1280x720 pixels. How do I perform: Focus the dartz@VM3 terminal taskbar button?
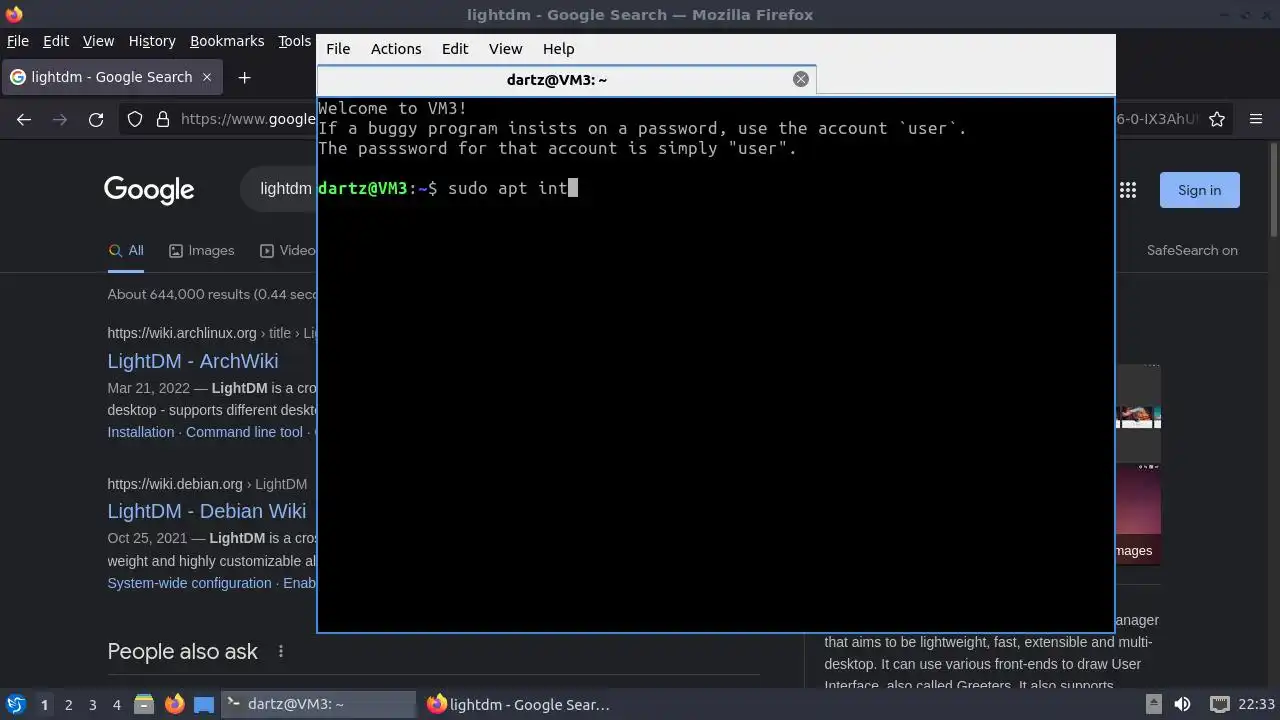point(318,704)
